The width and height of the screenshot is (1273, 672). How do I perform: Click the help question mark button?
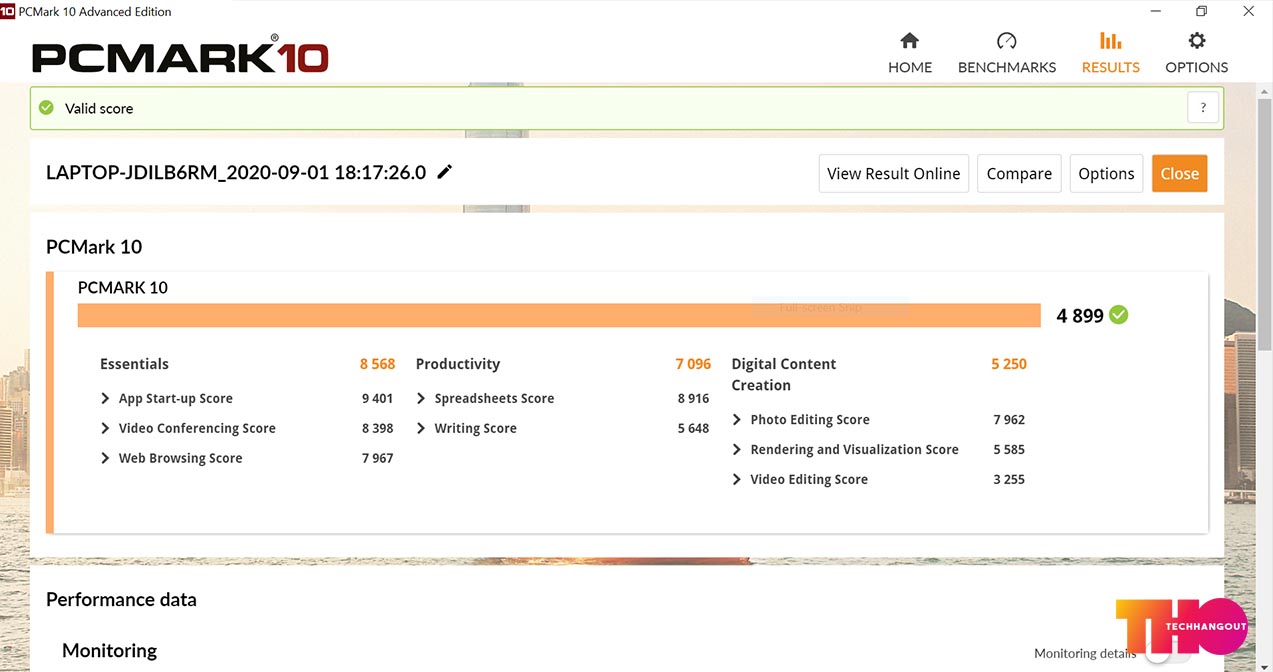pos(1203,108)
